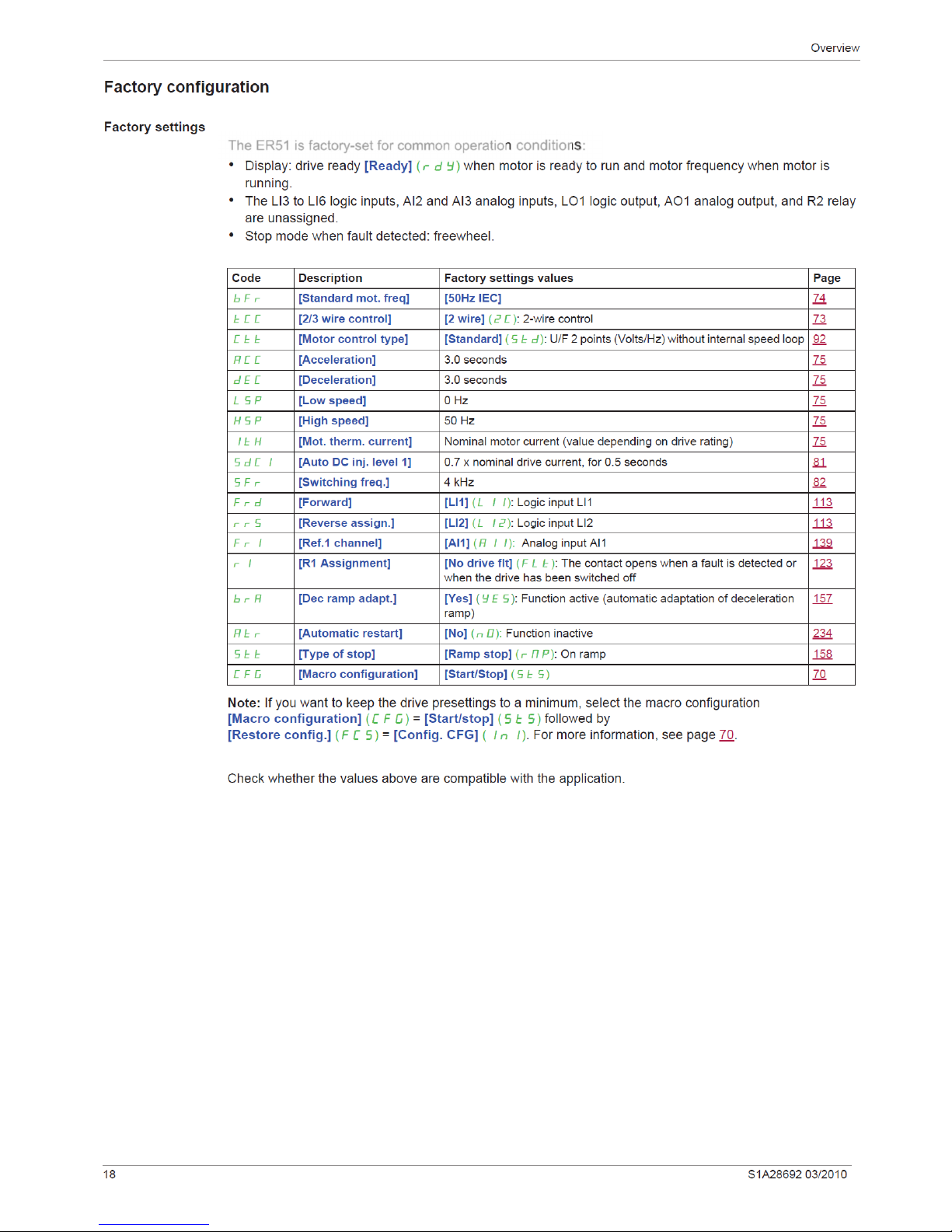Click the "[Auto DC inj. level 1]" description cell
This screenshot has height=1232, width=952.
point(355,462)
